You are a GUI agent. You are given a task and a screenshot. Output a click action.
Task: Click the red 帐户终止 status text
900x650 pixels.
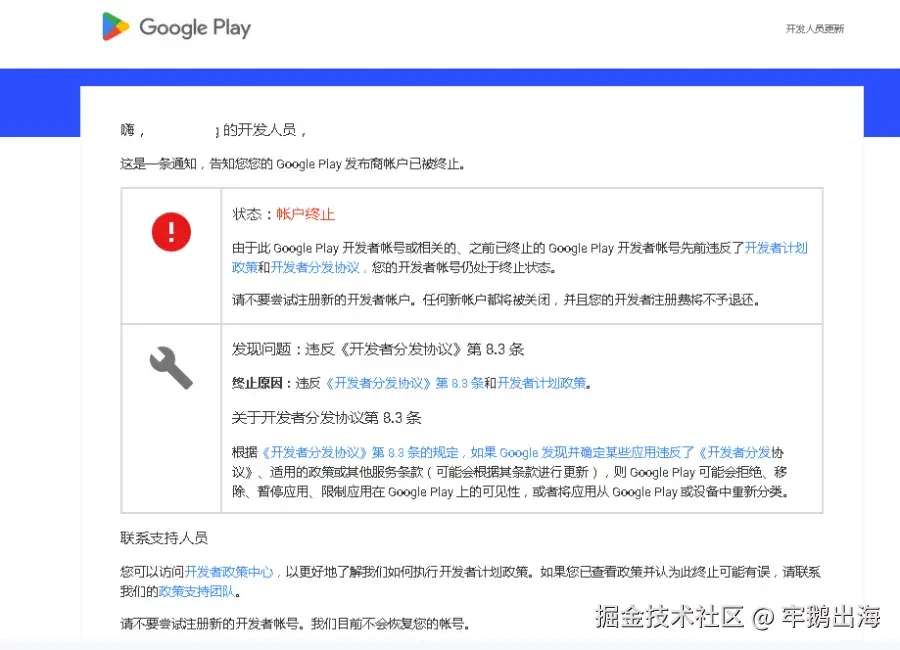pyautogui.click(x=305, y=214)
